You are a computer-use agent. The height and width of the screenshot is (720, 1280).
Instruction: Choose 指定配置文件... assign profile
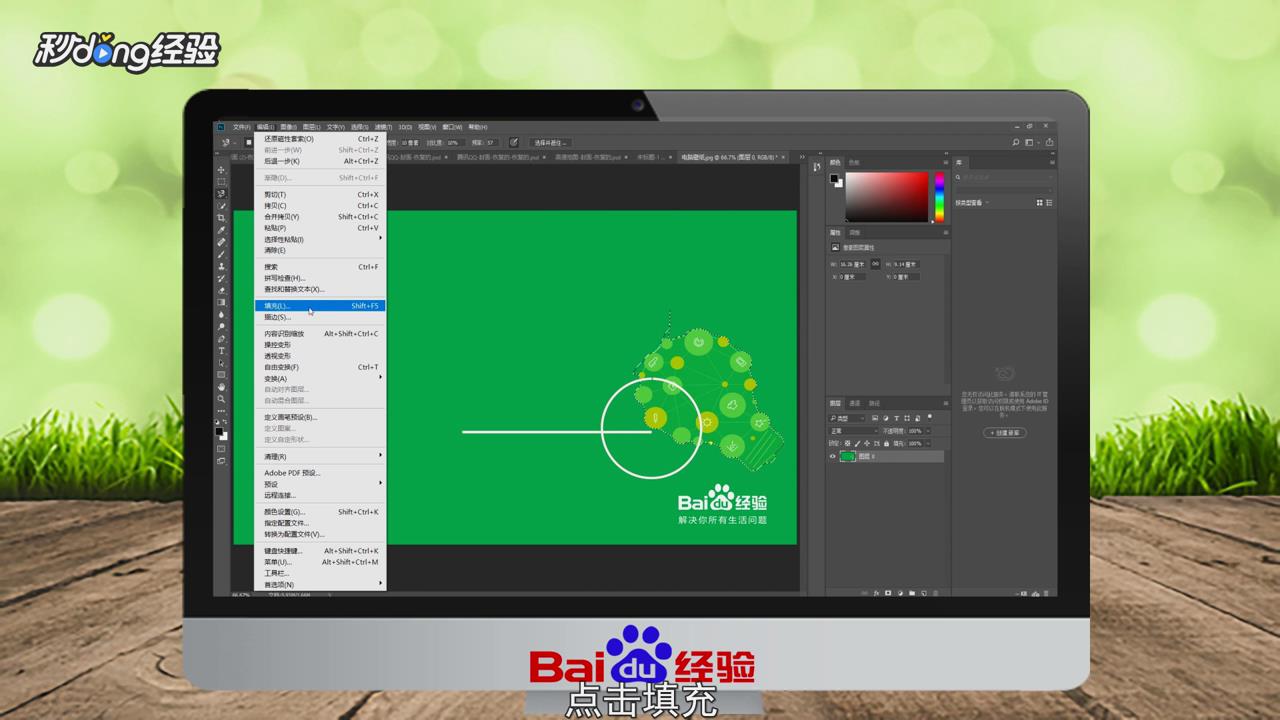click(x=320, y=523)
